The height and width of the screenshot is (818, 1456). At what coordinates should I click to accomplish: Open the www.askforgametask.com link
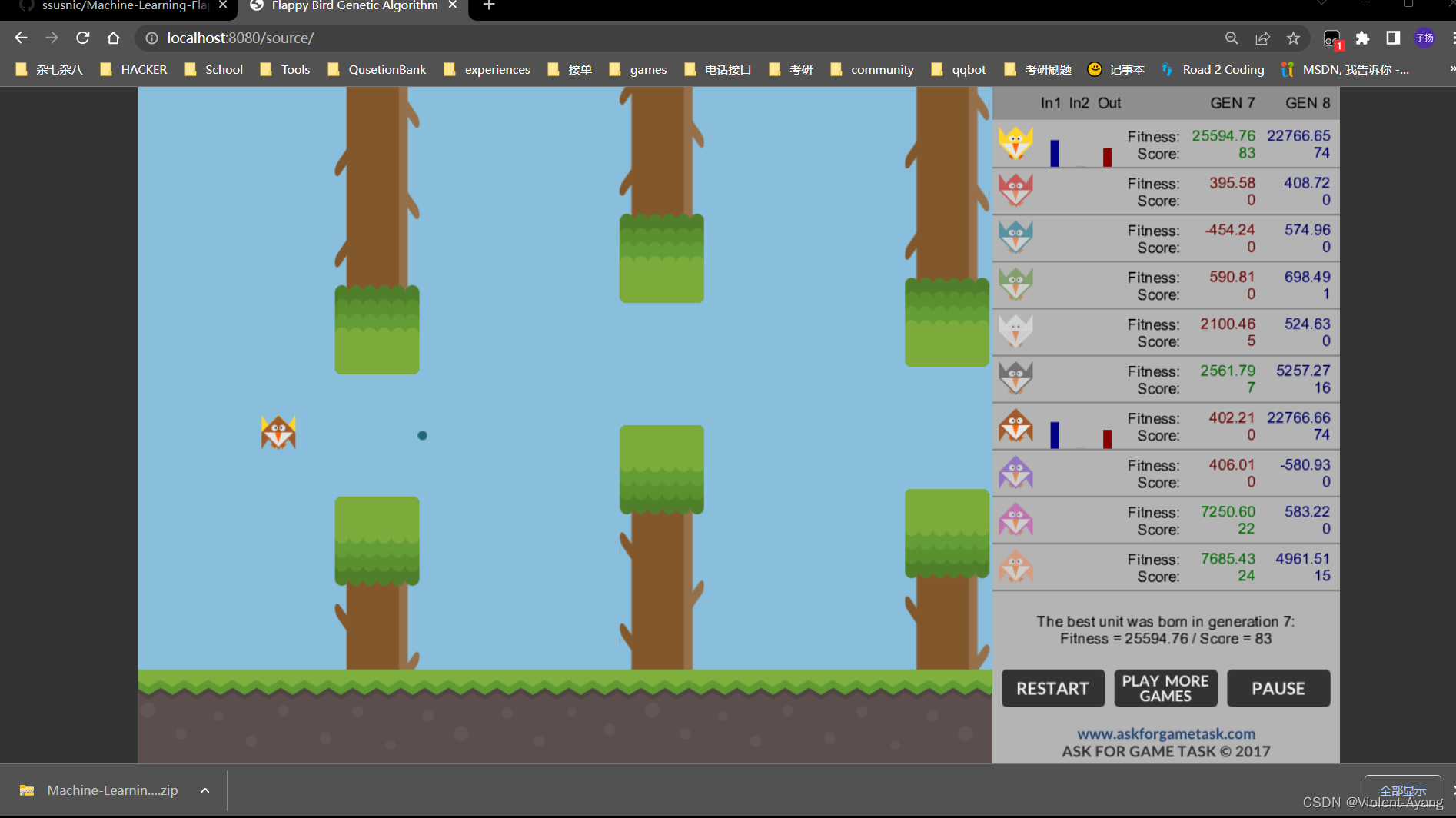pos(1166,733)
